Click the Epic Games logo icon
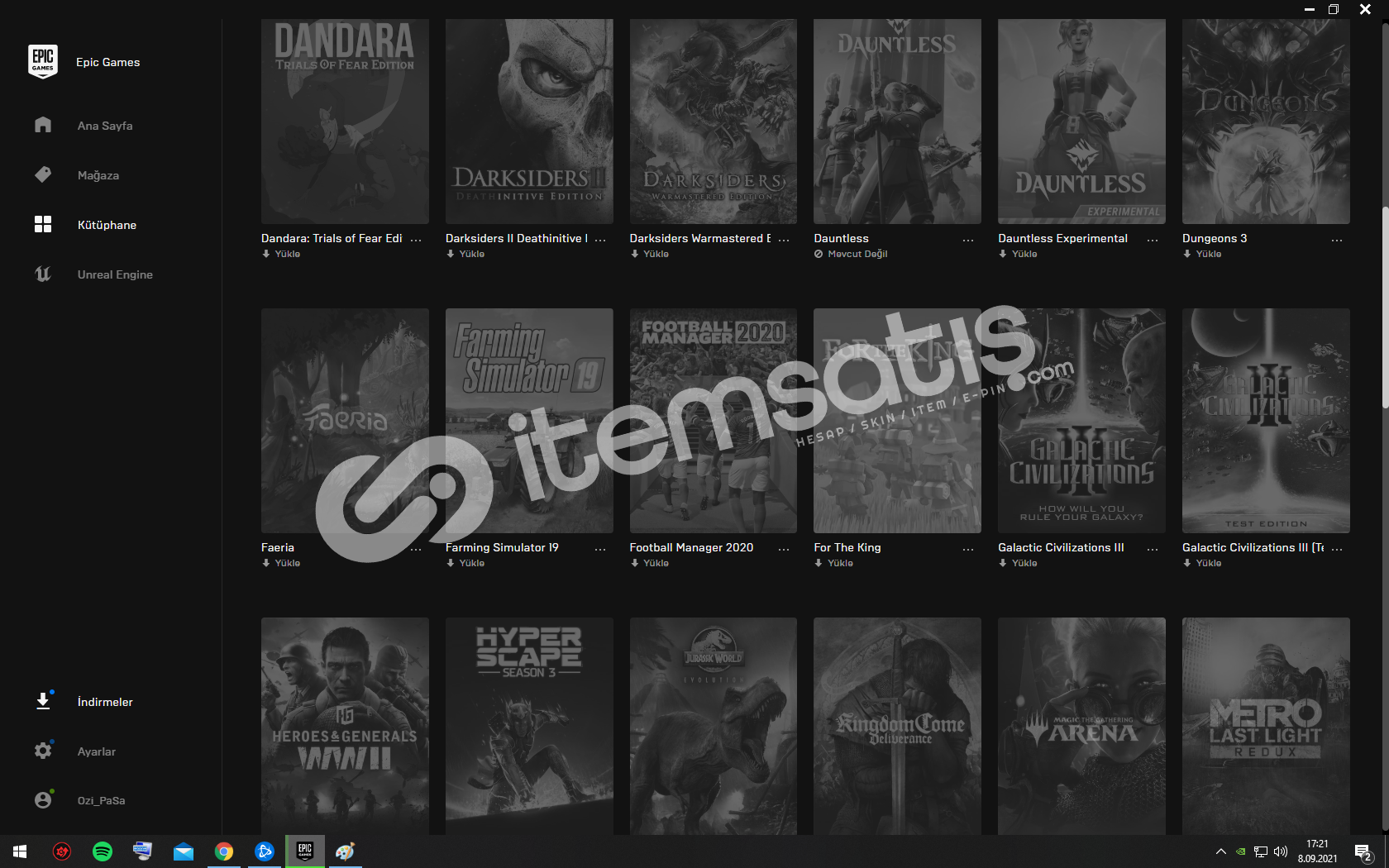This screenshot has width=1389, height=868. coord(43,62)
